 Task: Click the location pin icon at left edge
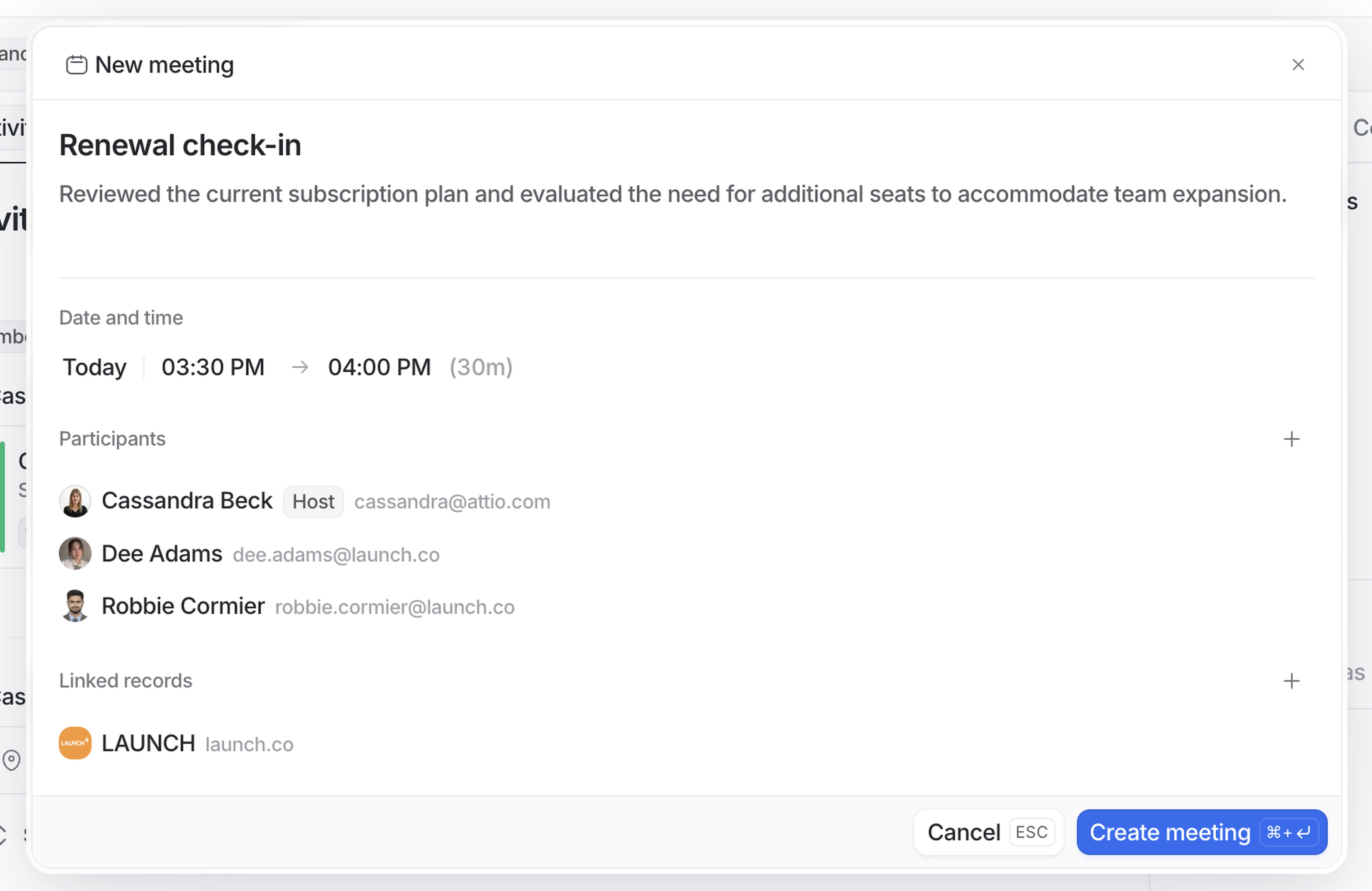coord(11,760)
